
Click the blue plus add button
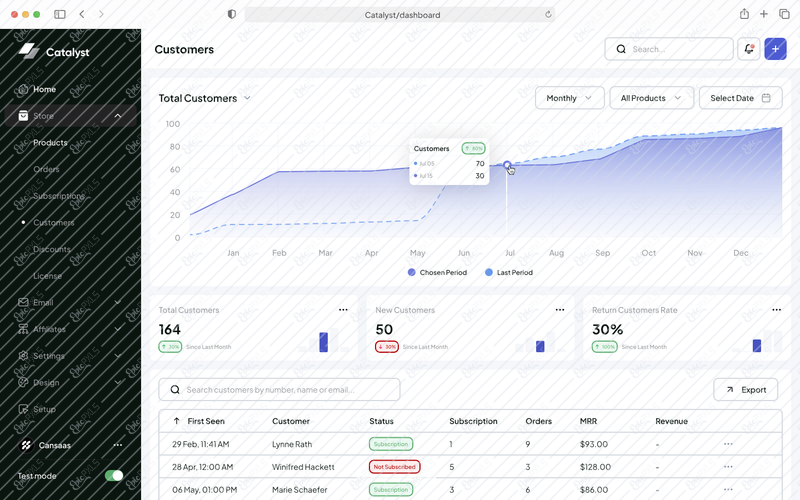pos(775,49)
